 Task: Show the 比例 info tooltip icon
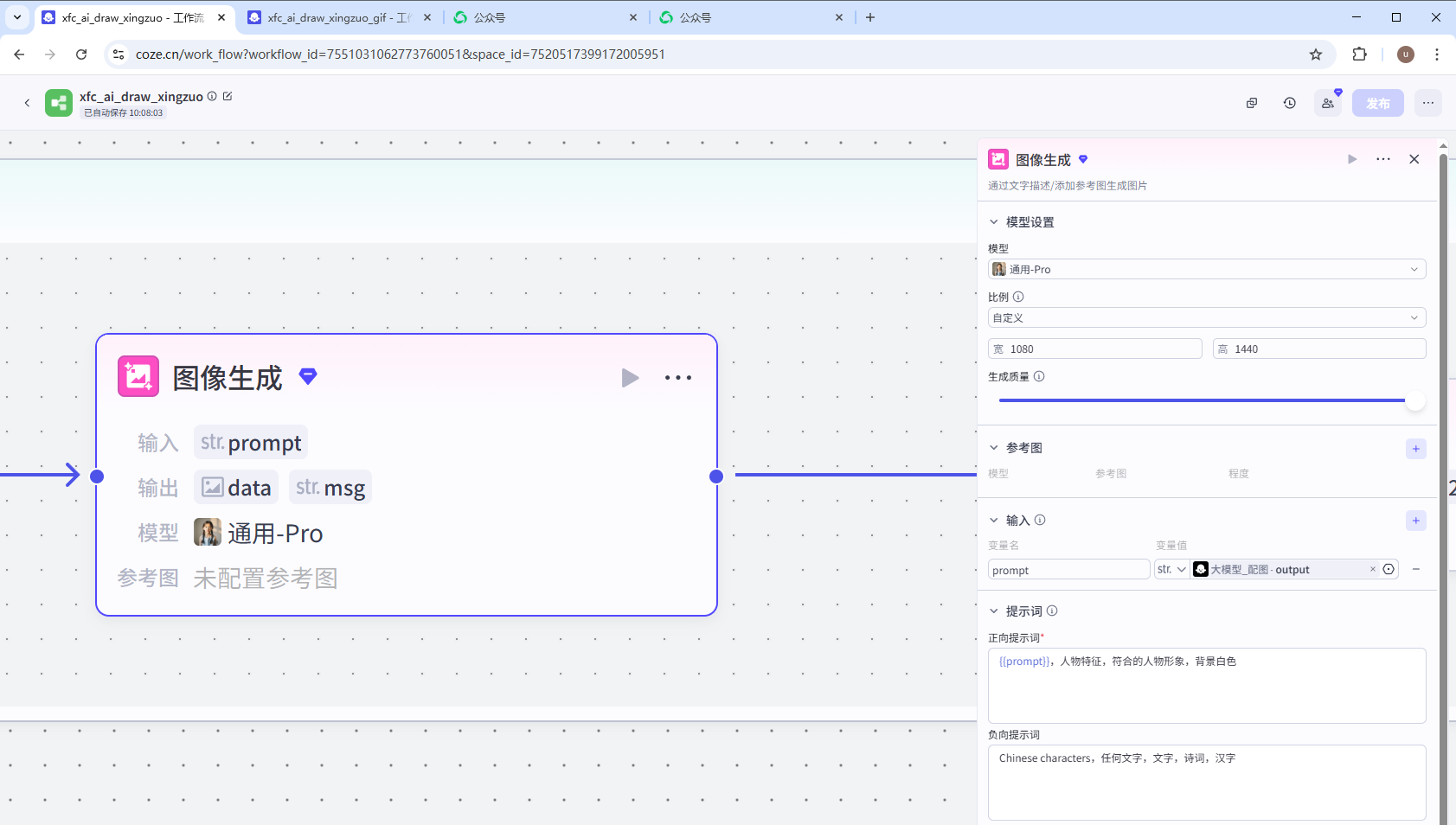coord(1018,297)
